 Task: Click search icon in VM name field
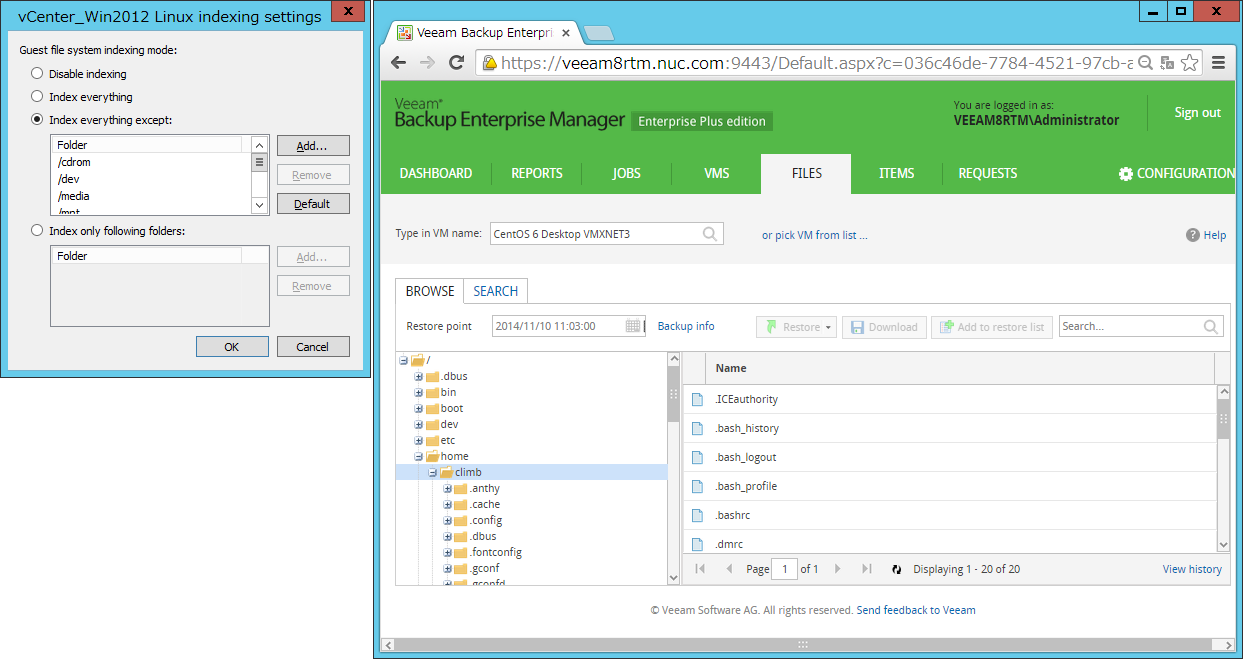pyautogui.click(x=710, y=234)
